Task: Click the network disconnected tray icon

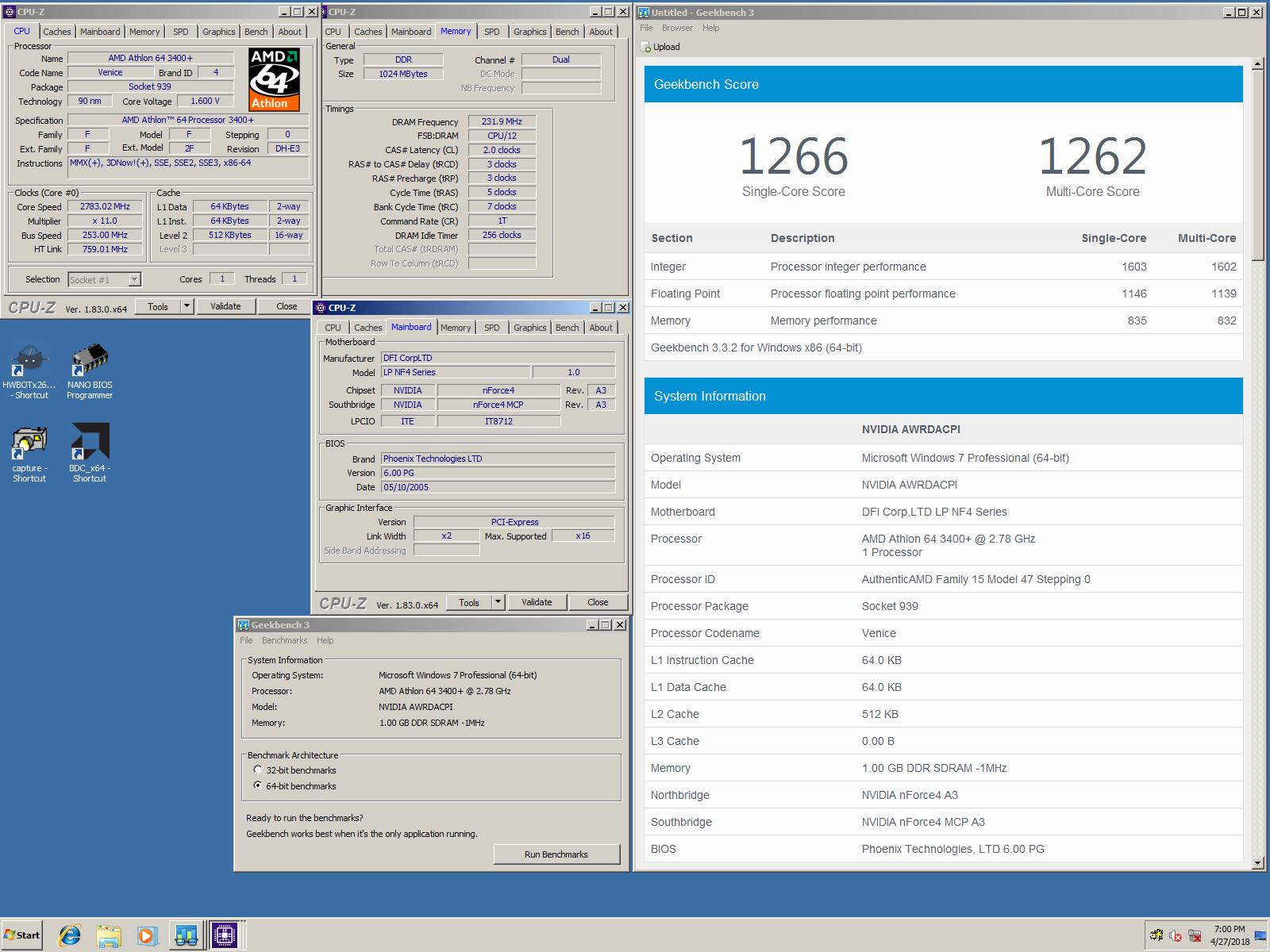Action: [1195, 936]
